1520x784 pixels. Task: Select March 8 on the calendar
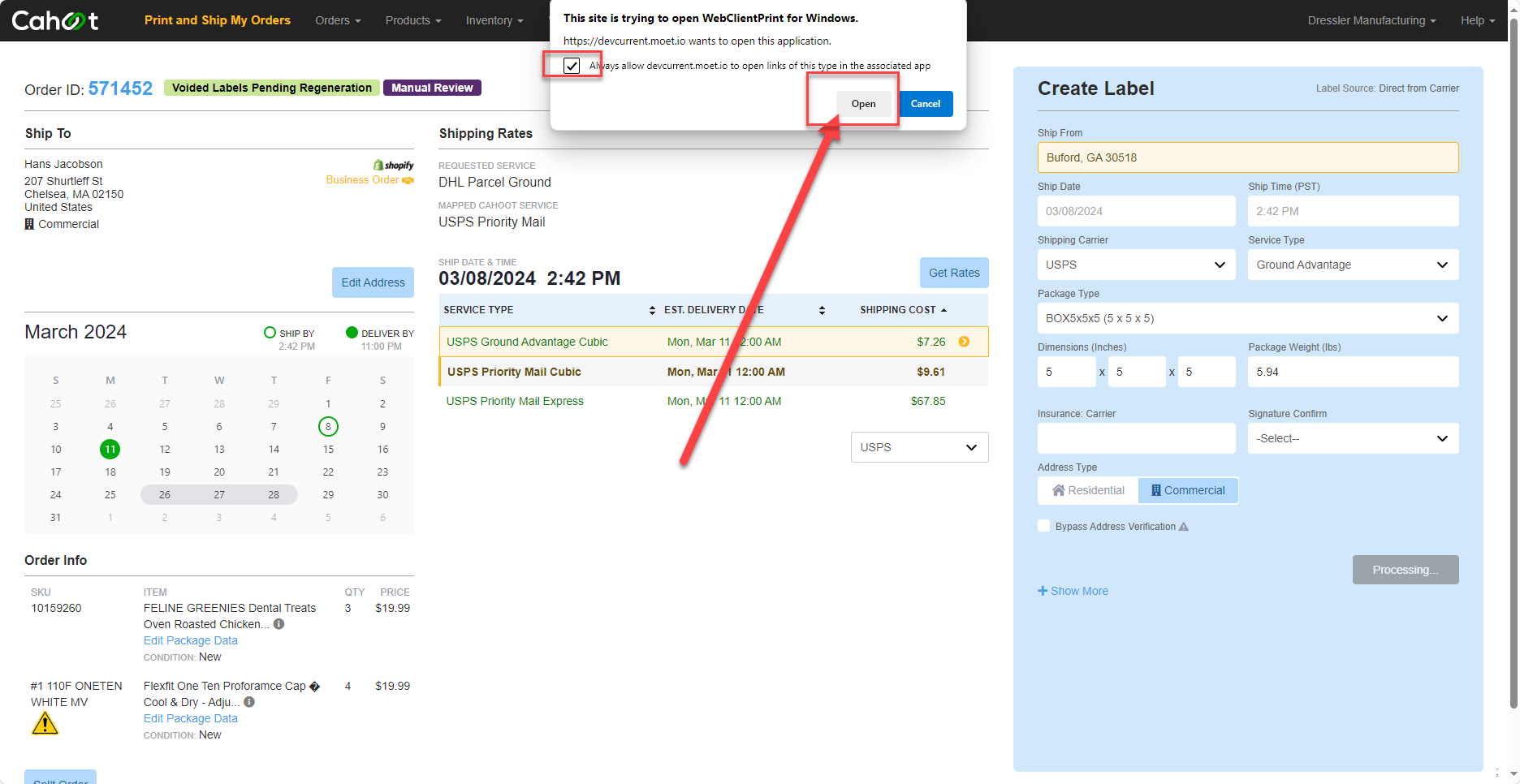pos(328,426)
